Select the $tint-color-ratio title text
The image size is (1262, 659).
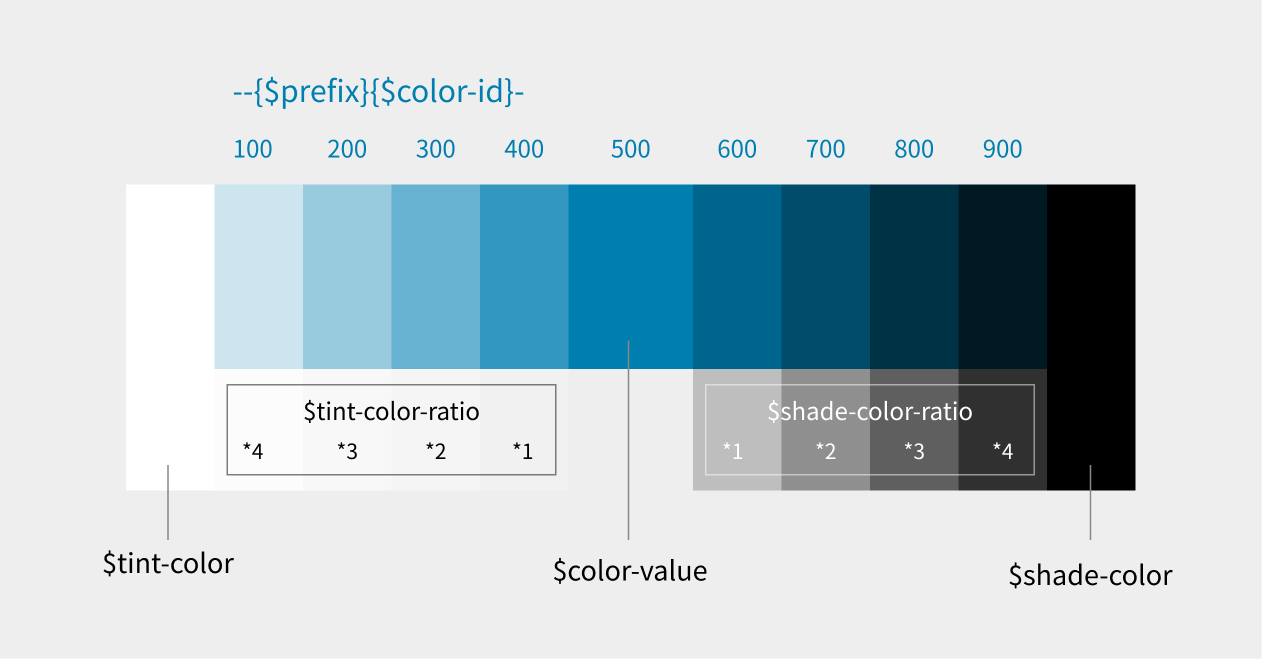pos(391,411)
